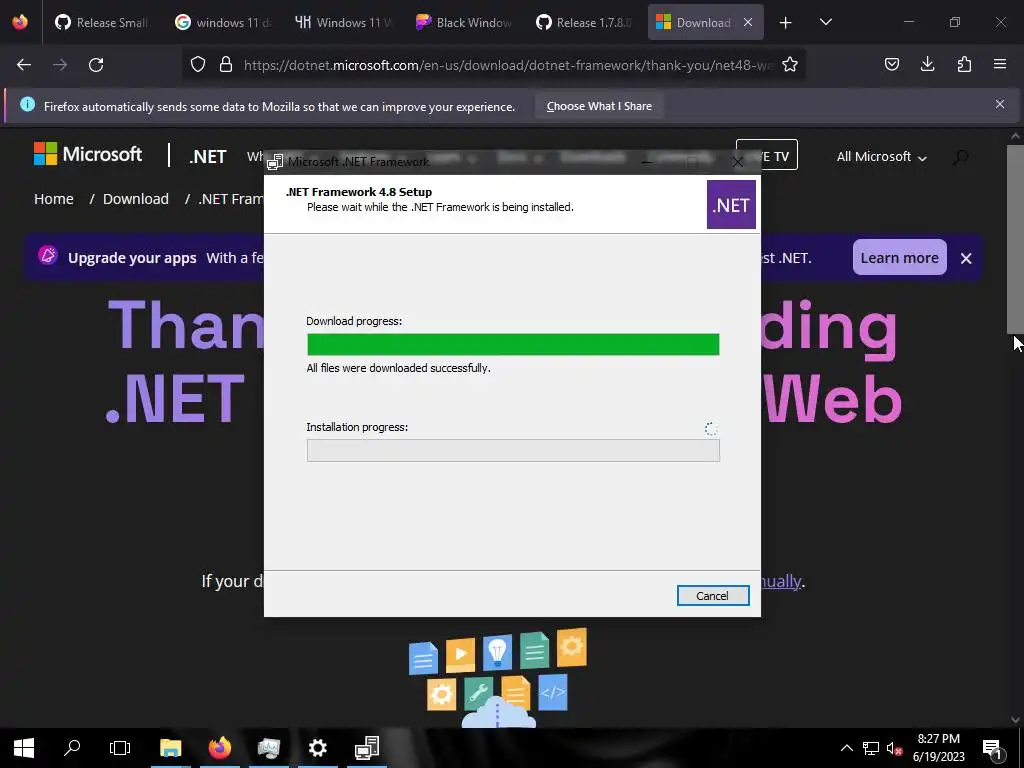The height and width of the screenshot is (768, 1024).
Task: Open a new browser tab
Action: [x=786, y=23]
